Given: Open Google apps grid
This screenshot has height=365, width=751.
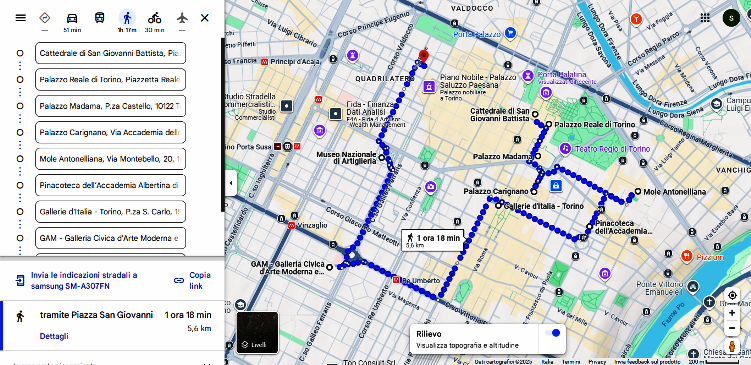Looking at the screenshot, I should 705,18.
